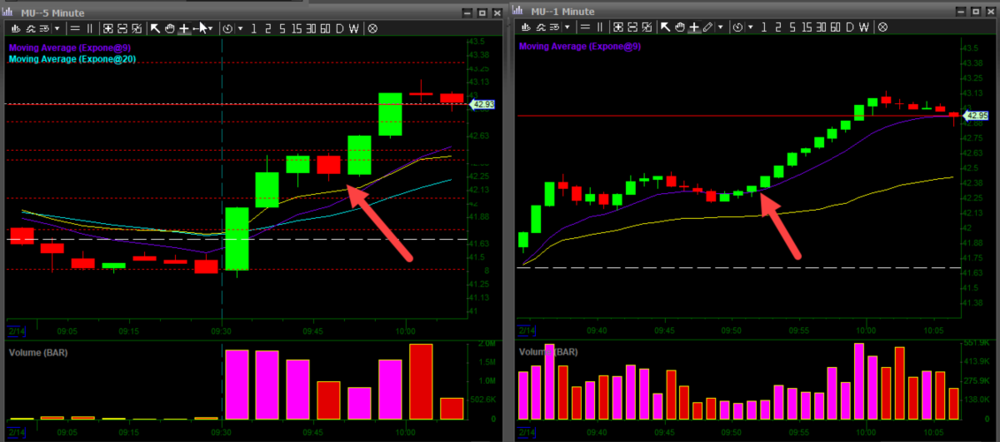This screenshot has width=1000, height=442.
Task: Set 5 Minute chart to Weekly (W) timeframe
Action: [354, 29]
